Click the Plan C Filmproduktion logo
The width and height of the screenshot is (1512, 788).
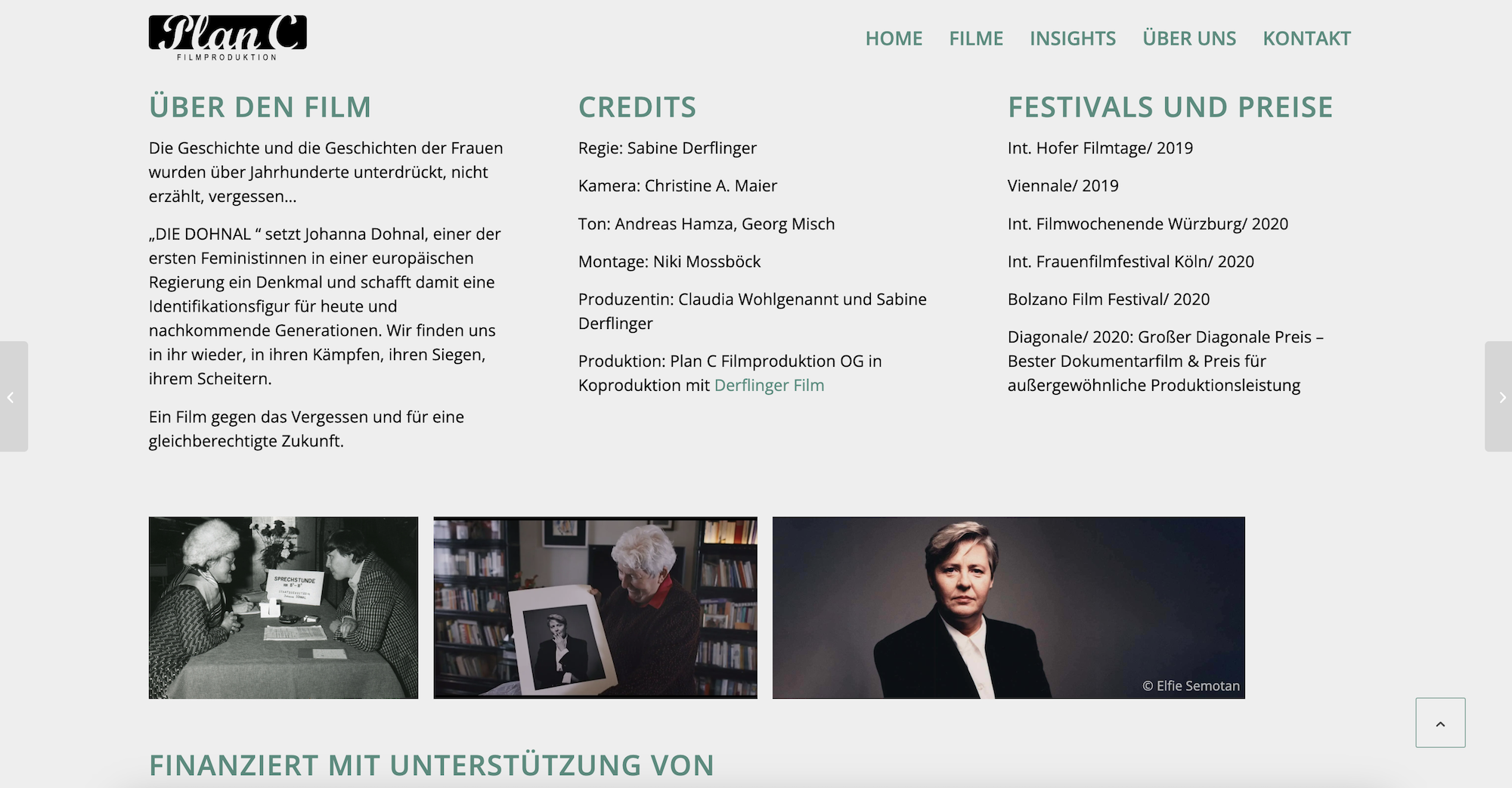point(228,38)
